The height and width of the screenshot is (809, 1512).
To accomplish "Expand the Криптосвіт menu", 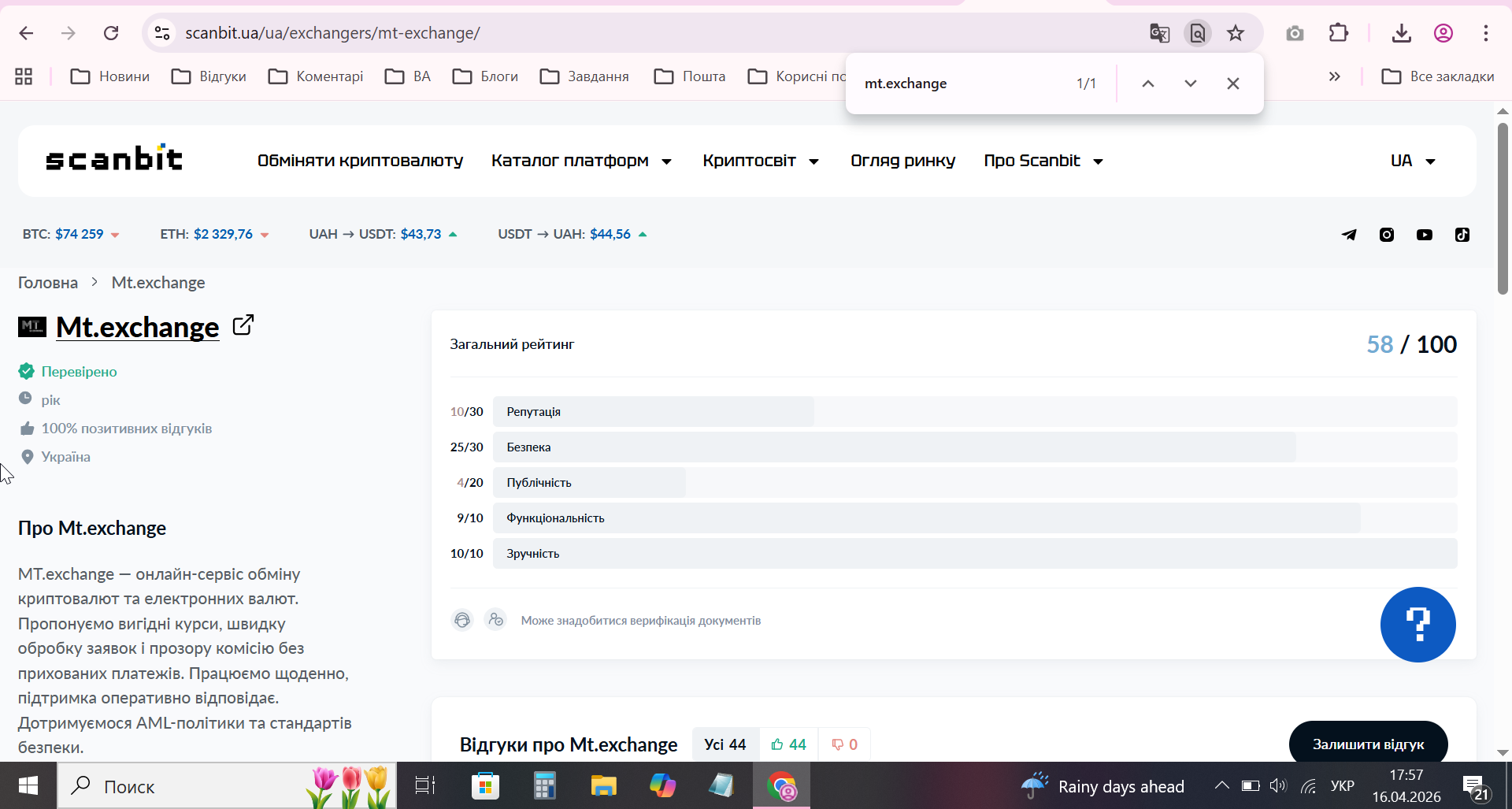I will [761, 161].
